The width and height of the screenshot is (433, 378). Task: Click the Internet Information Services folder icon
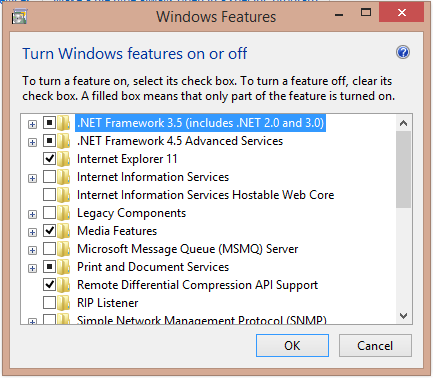[63, 177]
